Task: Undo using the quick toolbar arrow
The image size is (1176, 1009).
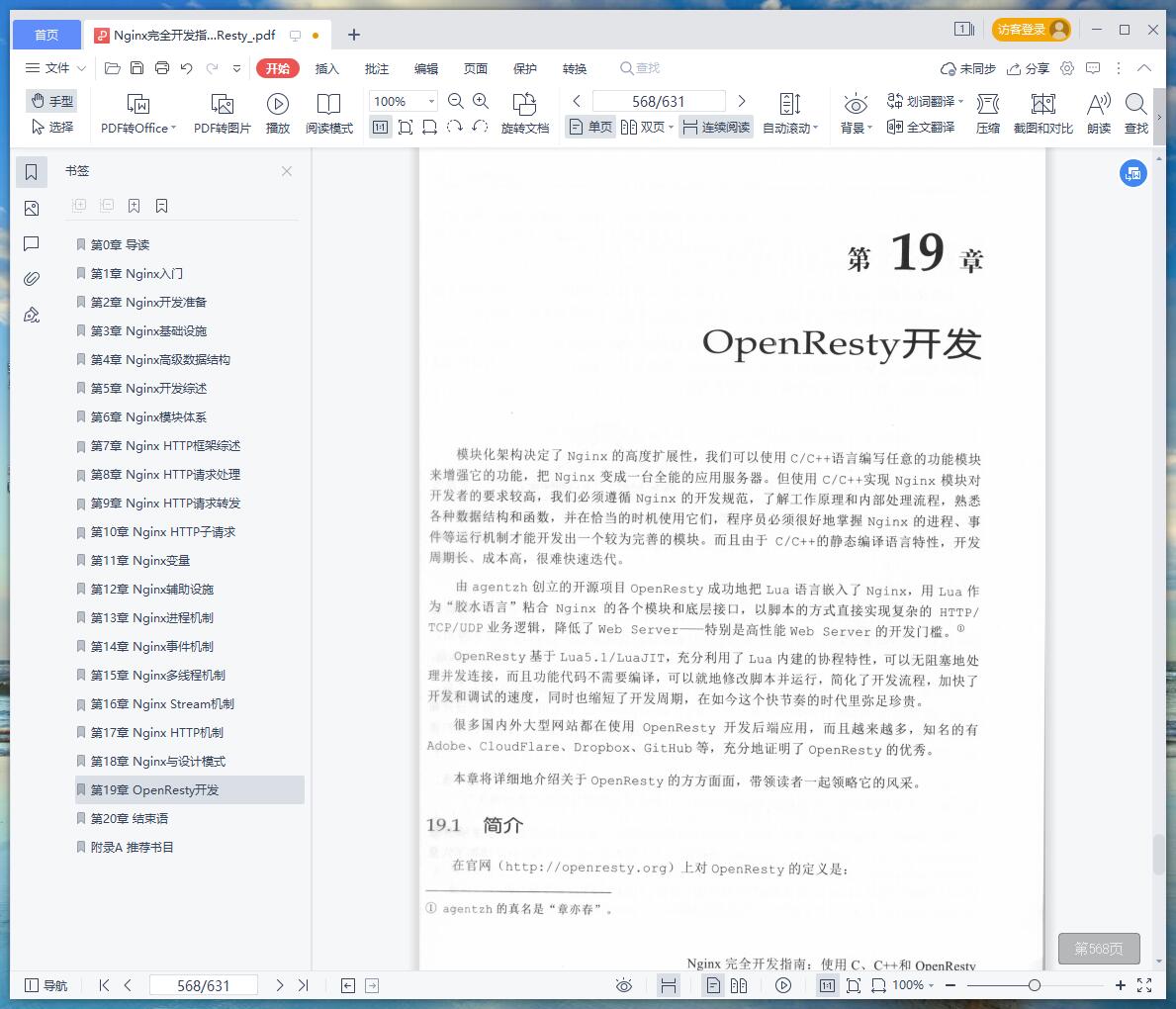Action: (187, 68)
